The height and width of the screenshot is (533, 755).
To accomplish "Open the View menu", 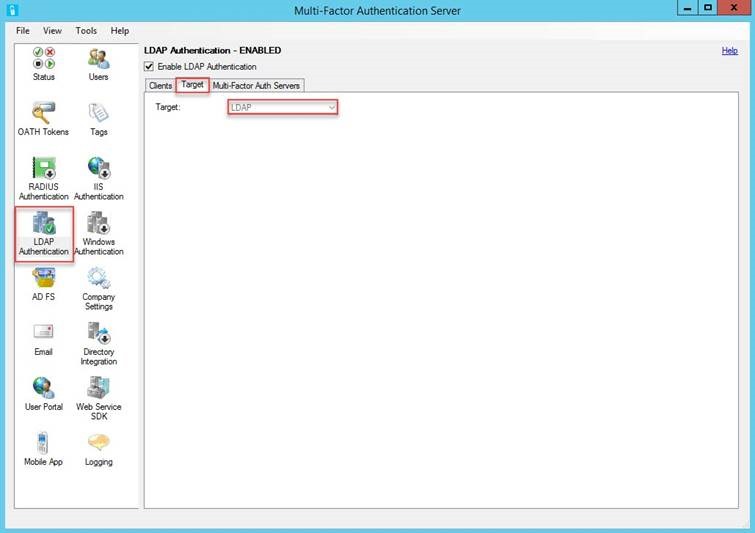I will [52, 30].
